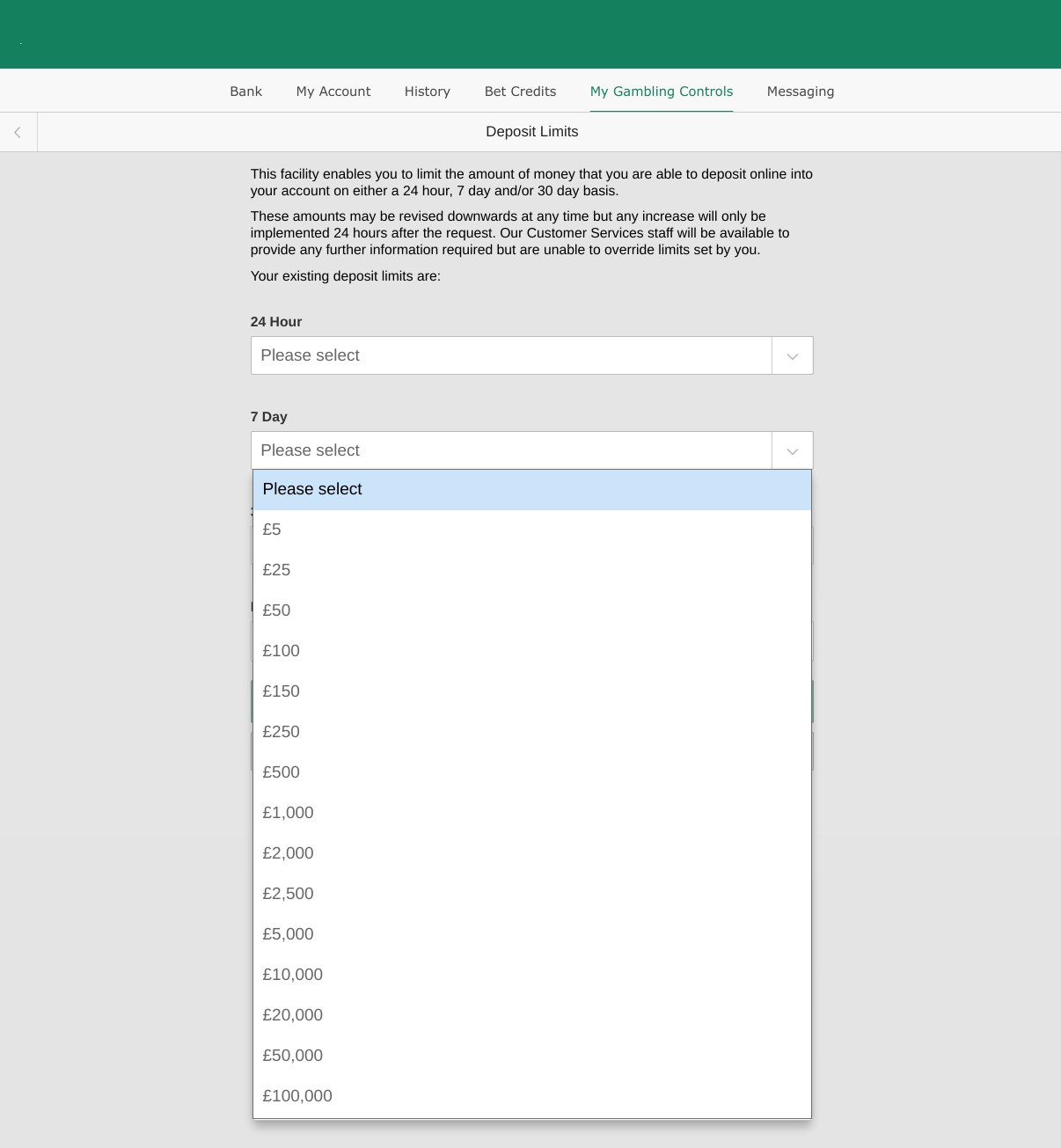The height and width of the screenshot is (1148, 1061).
Task: Select £150 in the dropdown list
Action: click(x=532, y=691)
